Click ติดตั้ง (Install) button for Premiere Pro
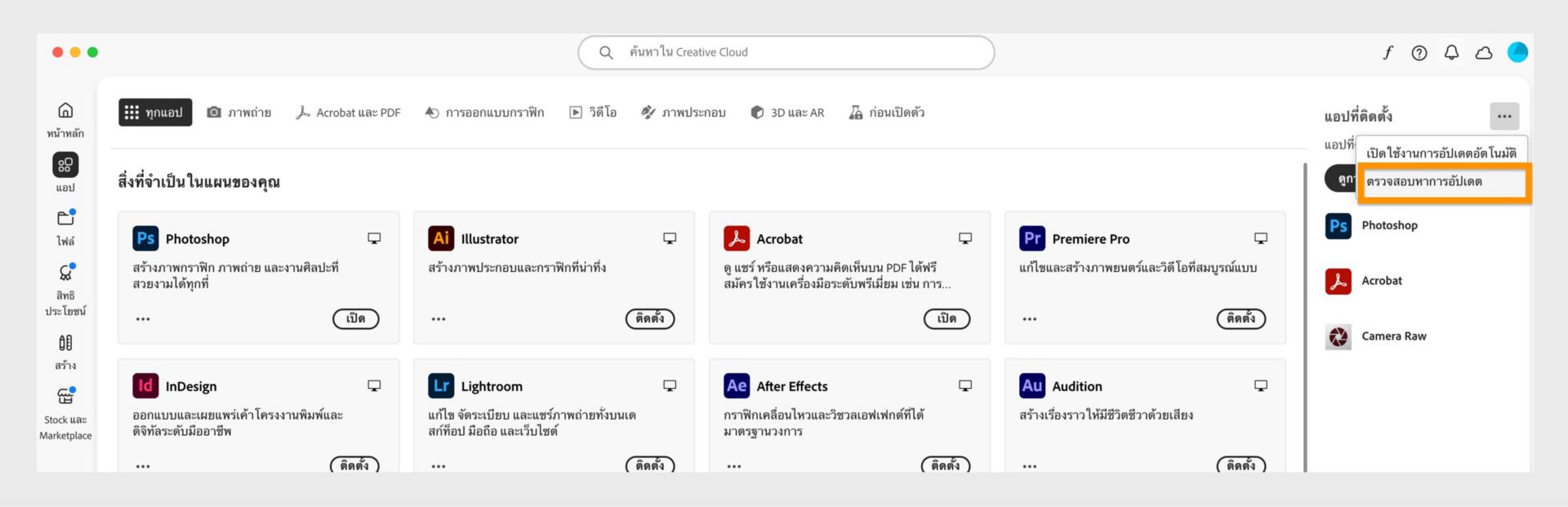This screenshot has width=1568, height=507. (x=1241, y=318)
